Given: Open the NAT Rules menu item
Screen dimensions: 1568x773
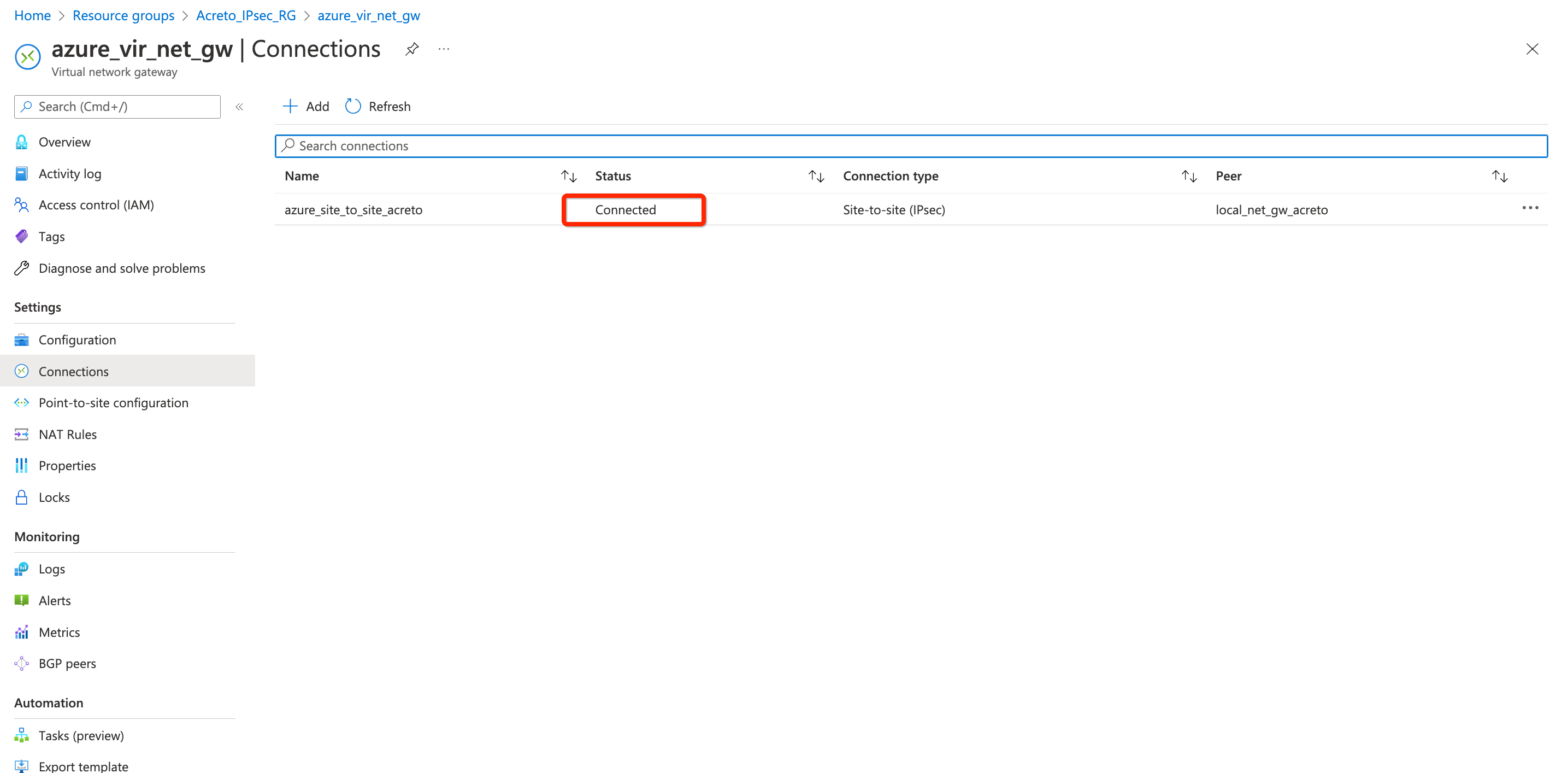Looking at the screenshot, I should coord(68,434).
